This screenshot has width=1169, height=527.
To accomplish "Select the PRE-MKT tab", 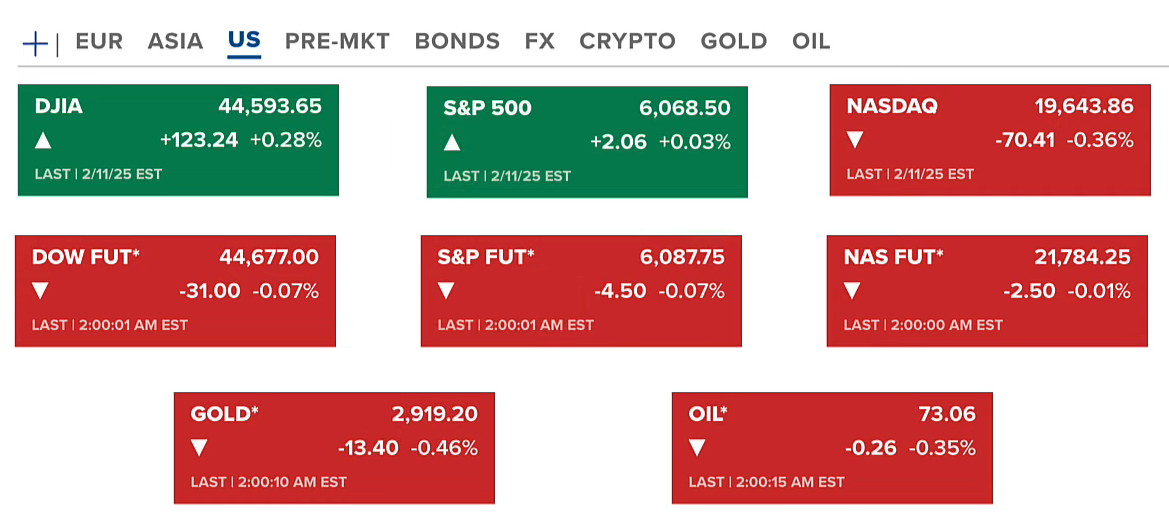I will coord(337,41).
